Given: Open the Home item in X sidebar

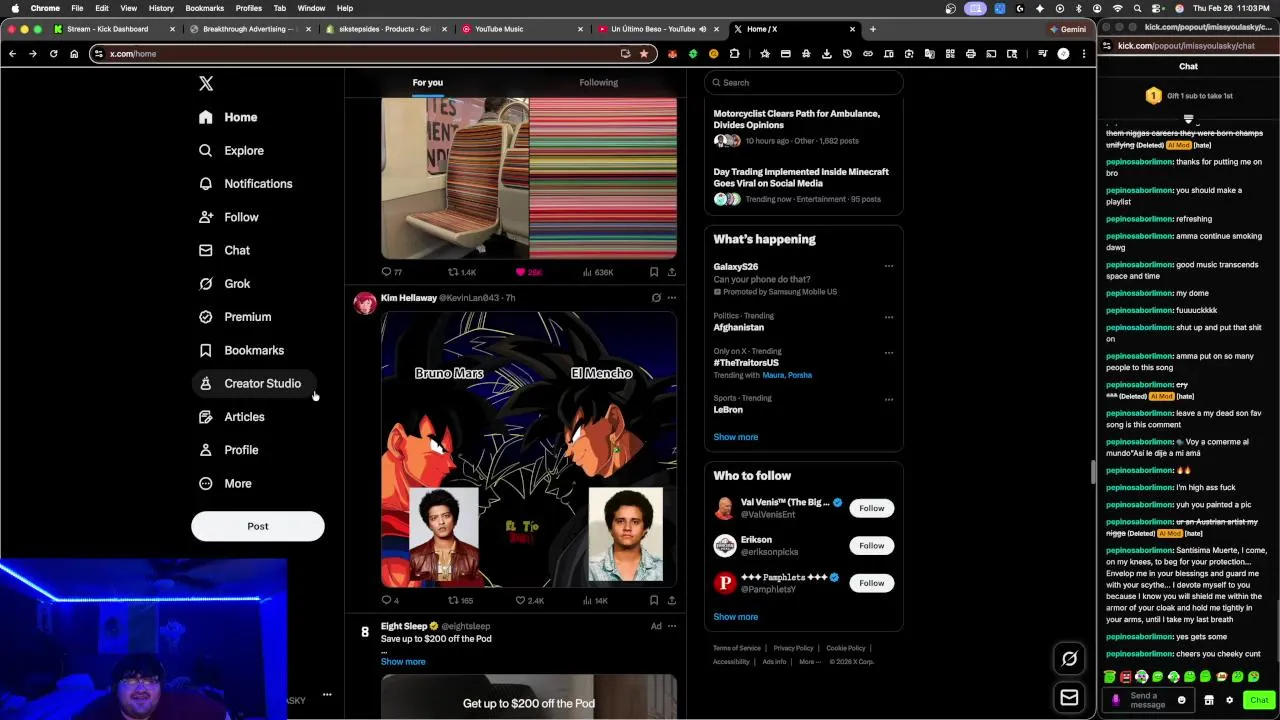Looking at the screenshot, I should click(x=228, y=117).
